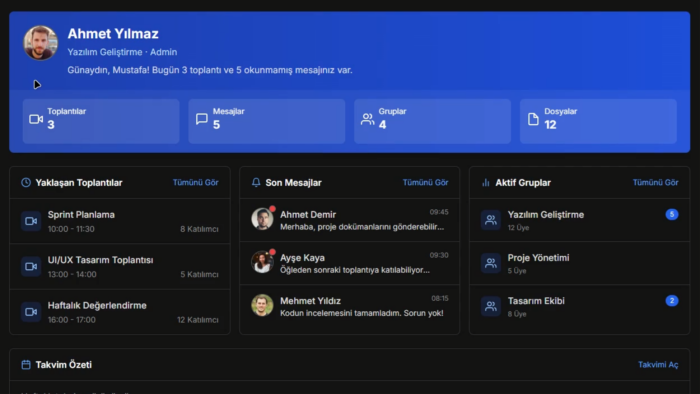Open message from Ayşe Kaya
This screenshot has height=394, width=700.
tap(350, 263)
